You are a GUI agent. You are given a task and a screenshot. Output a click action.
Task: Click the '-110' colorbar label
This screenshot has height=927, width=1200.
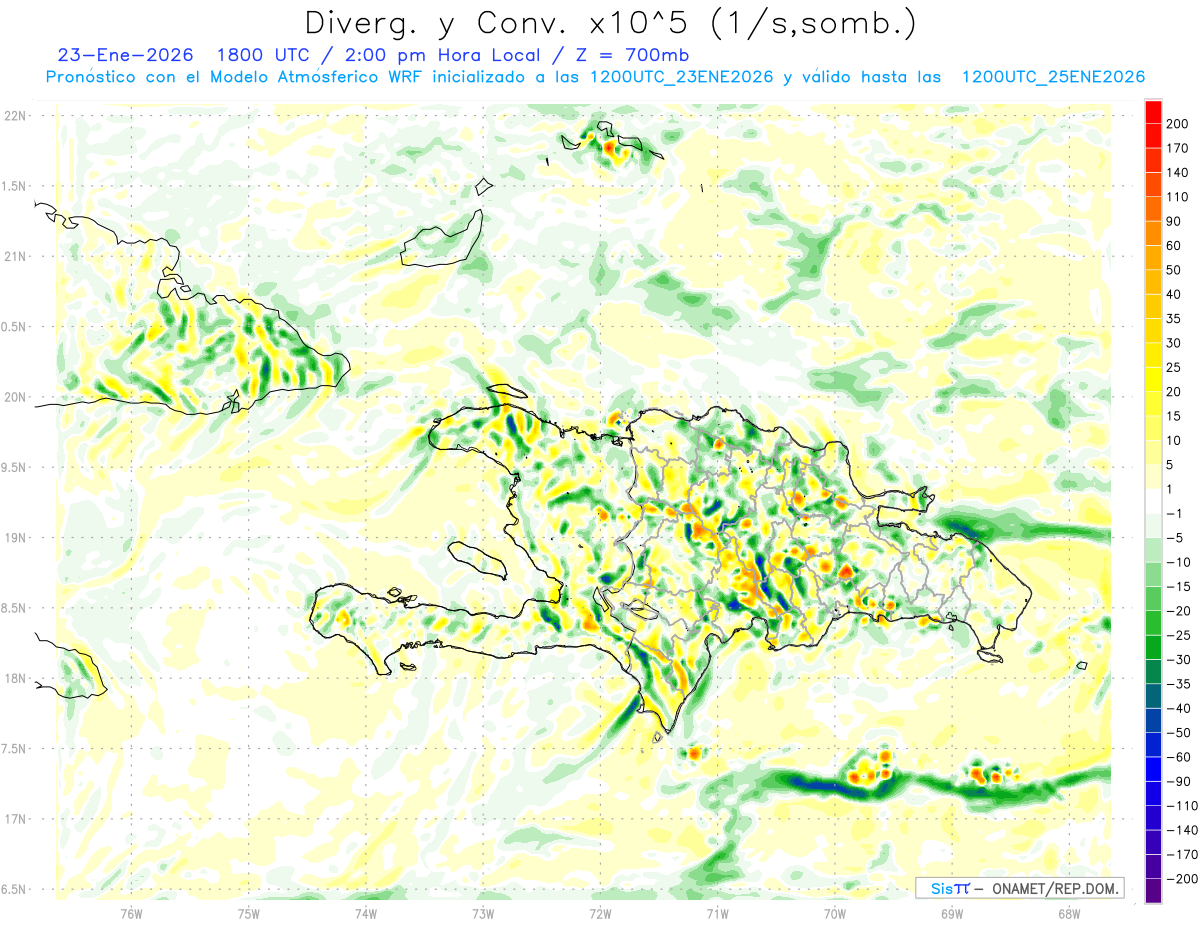(x=1182, y=806)
